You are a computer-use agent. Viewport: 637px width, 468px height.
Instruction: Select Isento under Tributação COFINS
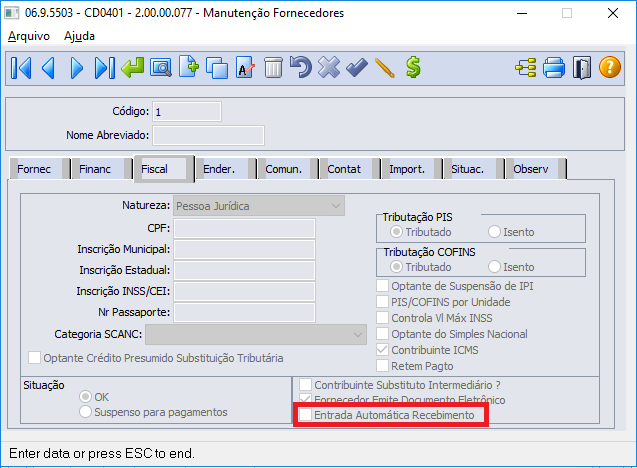(x=494, y=267)
